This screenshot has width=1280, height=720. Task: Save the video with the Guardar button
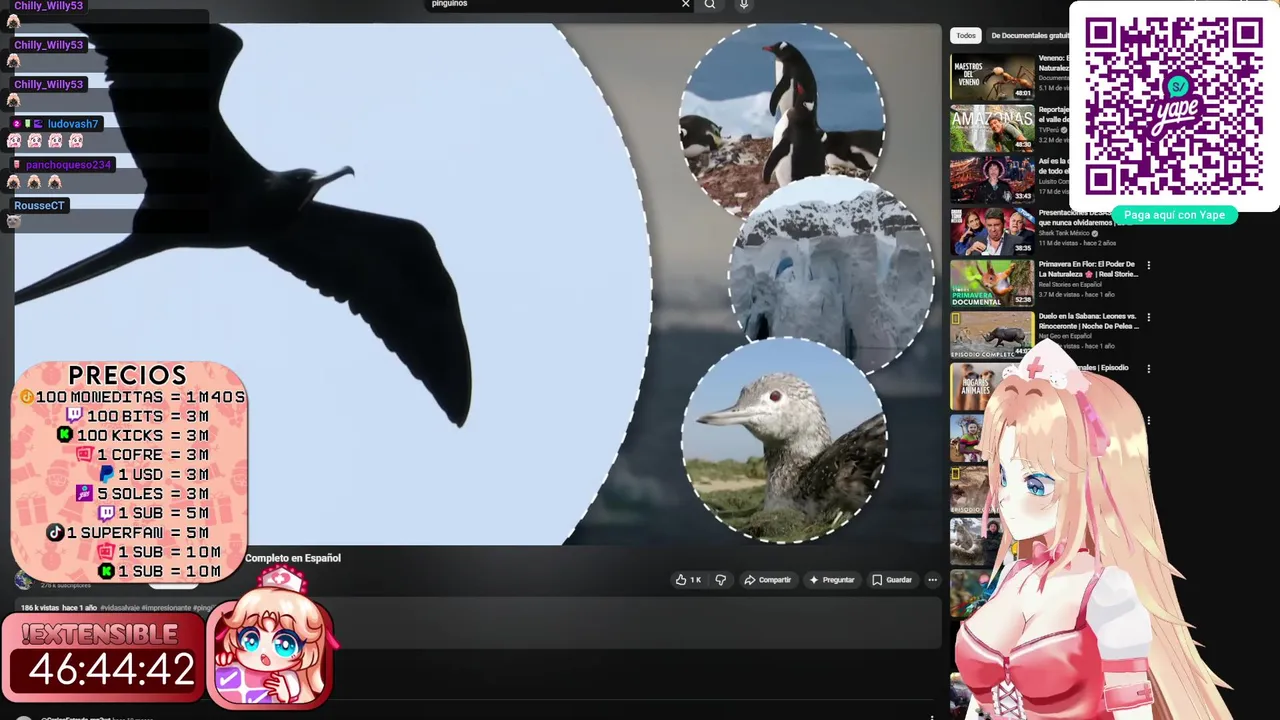tap(891, 580)
